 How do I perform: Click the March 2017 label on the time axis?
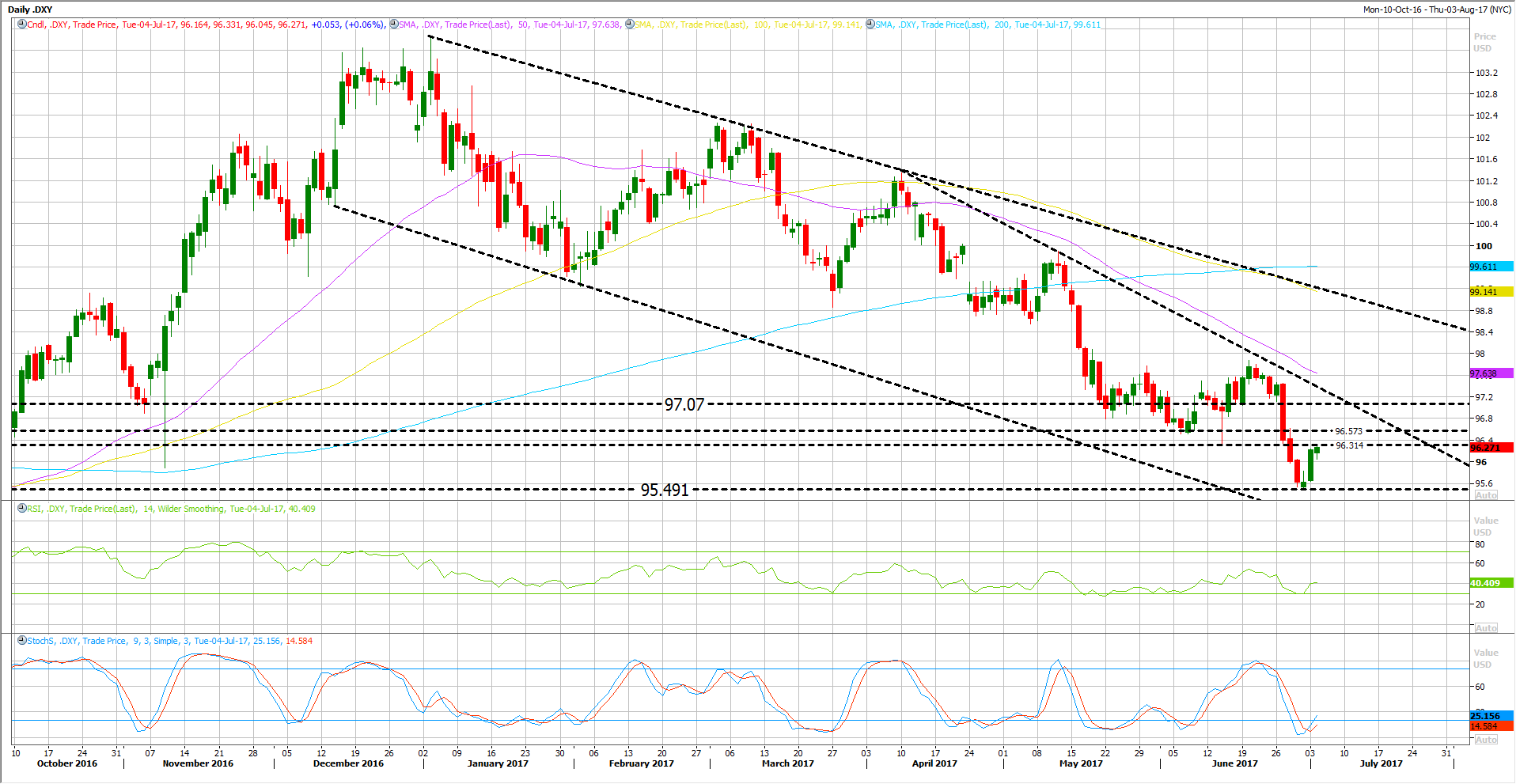click(x=787, y=763)
